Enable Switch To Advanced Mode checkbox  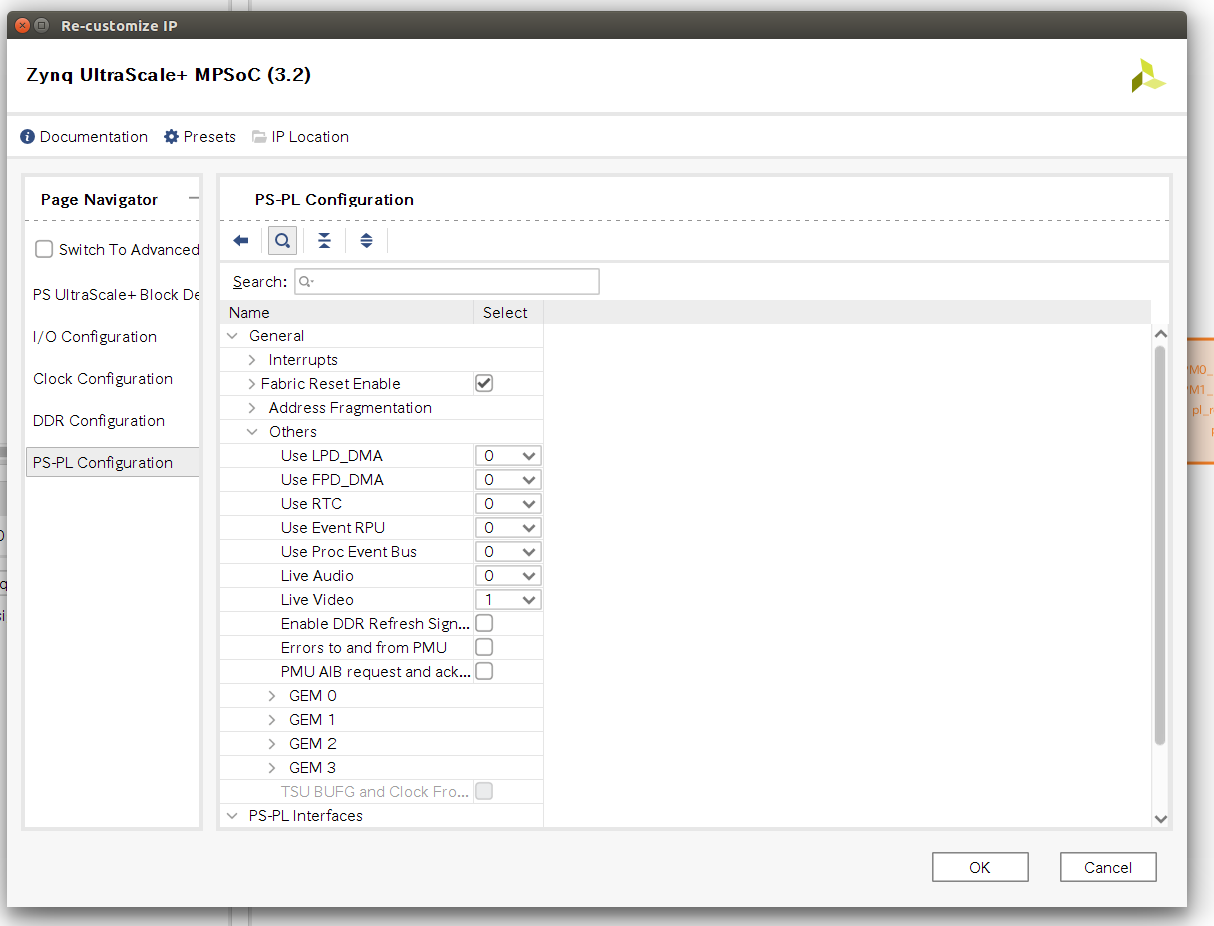click(x=44, y=250)
